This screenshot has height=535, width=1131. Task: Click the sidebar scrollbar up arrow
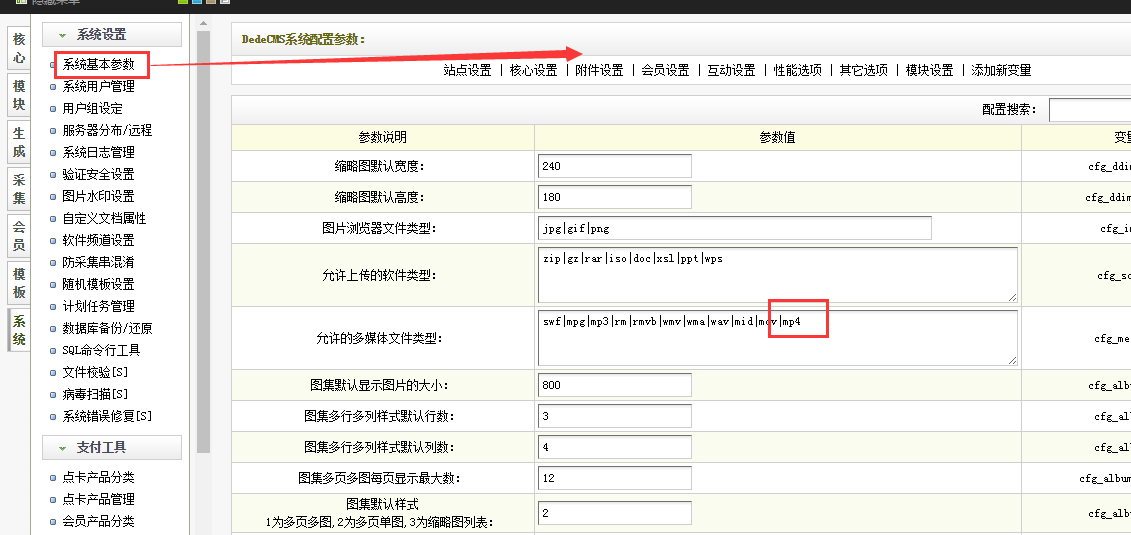(x=203, y=23)
